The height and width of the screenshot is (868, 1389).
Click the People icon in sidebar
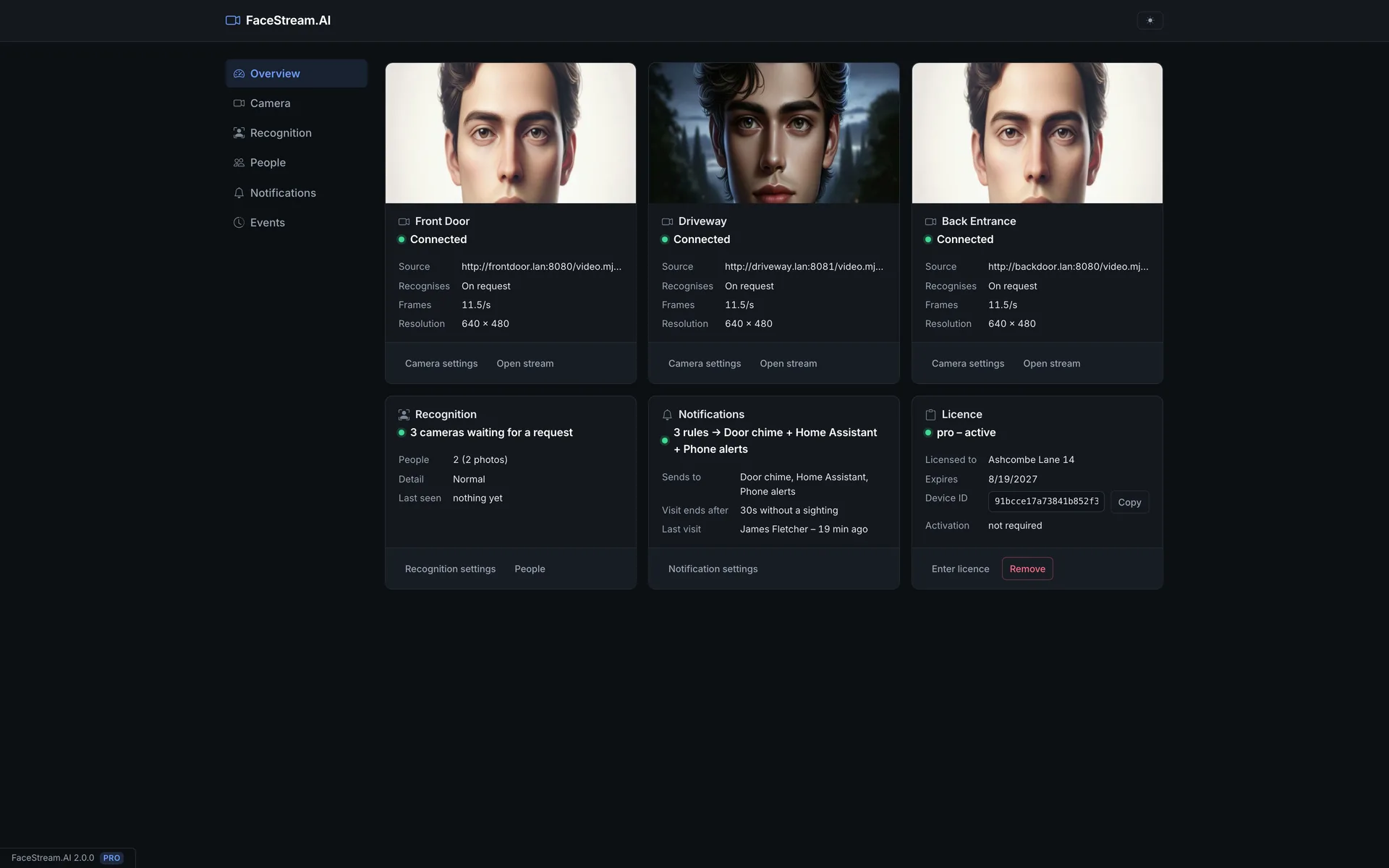239,163
